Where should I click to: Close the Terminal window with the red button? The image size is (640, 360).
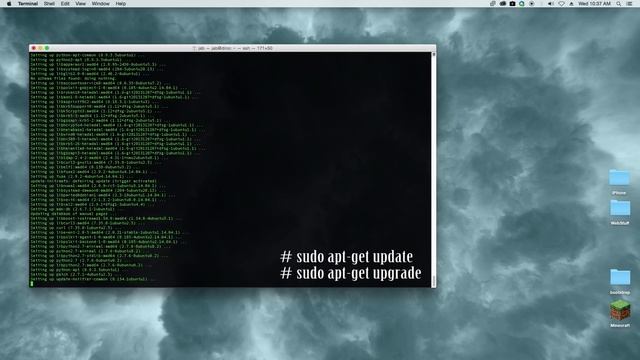pos(34,48)
